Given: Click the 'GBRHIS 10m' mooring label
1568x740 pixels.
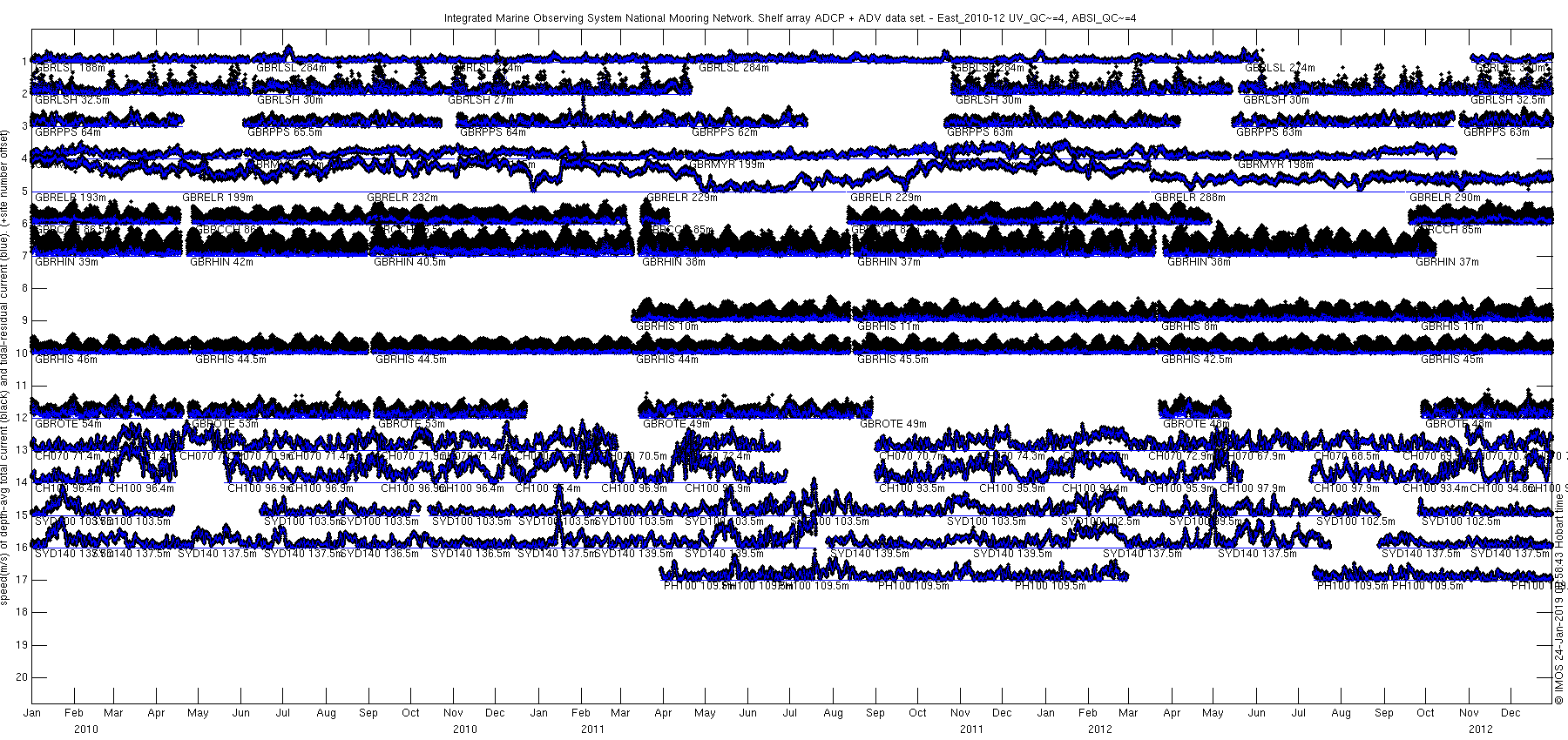Looking at the screenshot, I should (667, 326).
